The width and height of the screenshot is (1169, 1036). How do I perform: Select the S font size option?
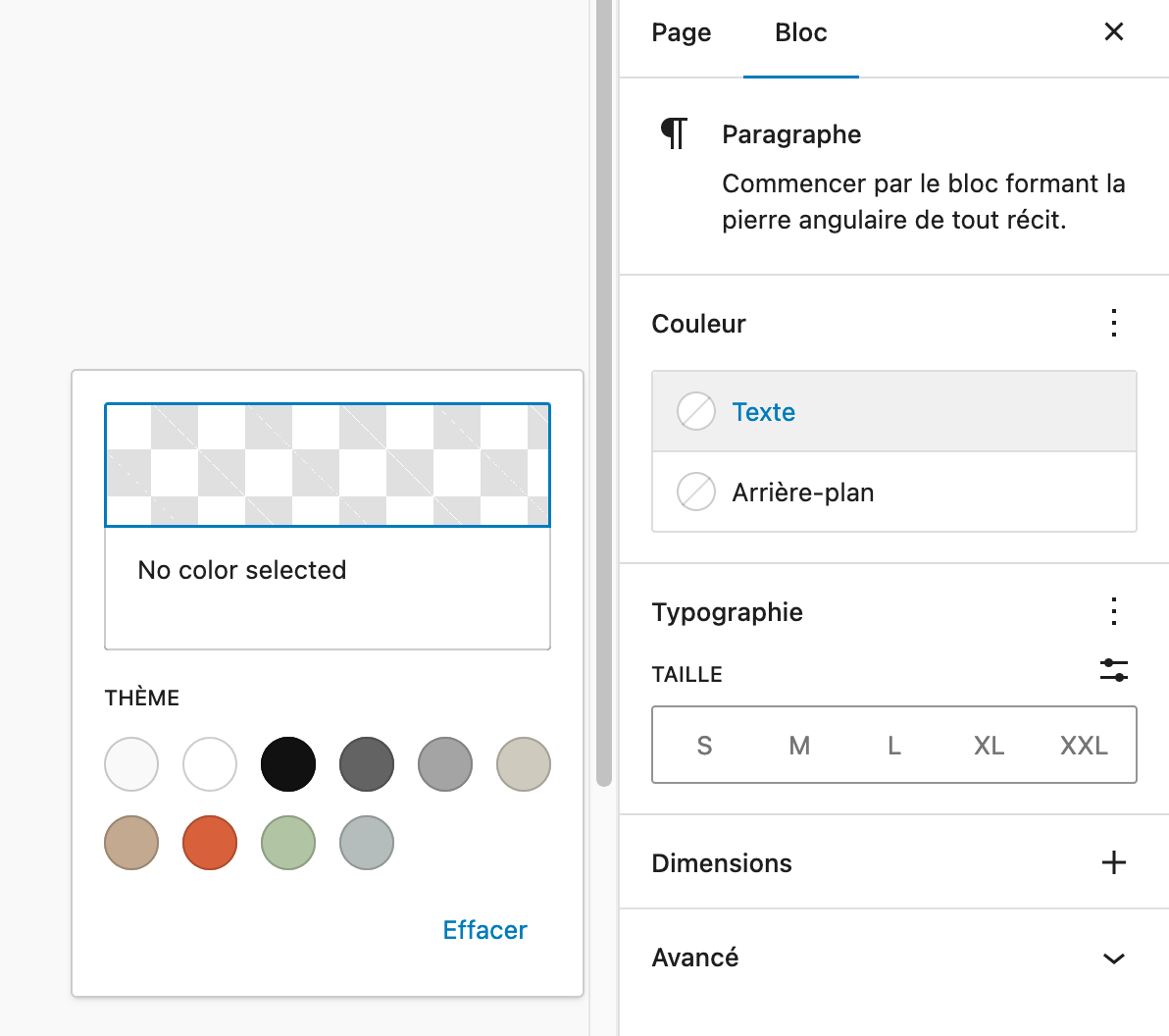point(704,745)
